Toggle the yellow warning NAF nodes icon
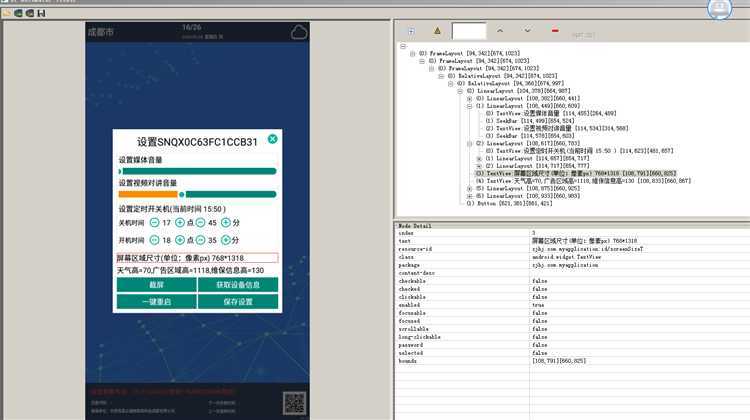Viewport: 750px width, 420px height. click(437, 31)
